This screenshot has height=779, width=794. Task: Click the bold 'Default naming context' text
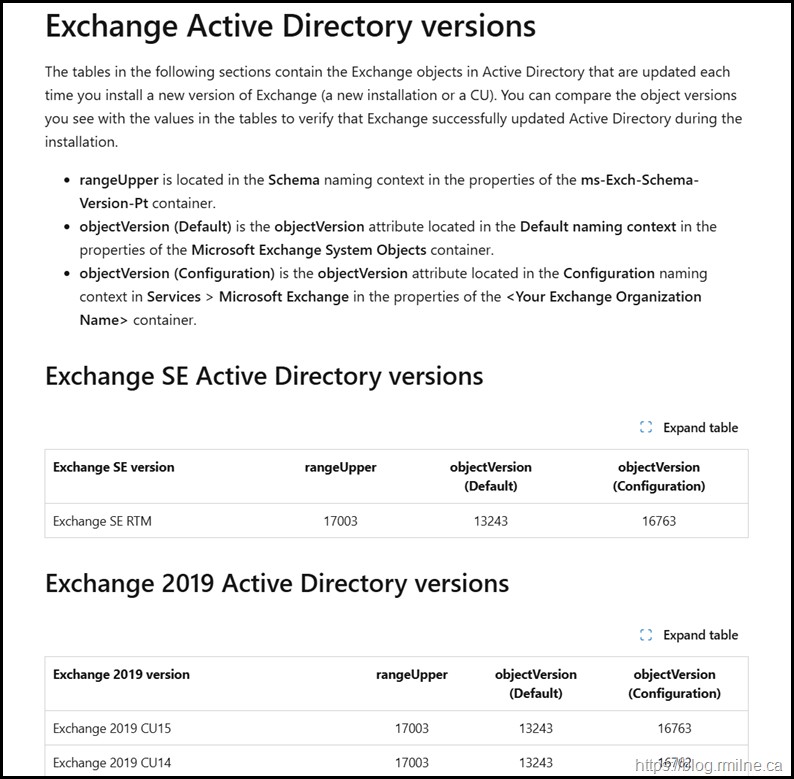tap(598, 226)
